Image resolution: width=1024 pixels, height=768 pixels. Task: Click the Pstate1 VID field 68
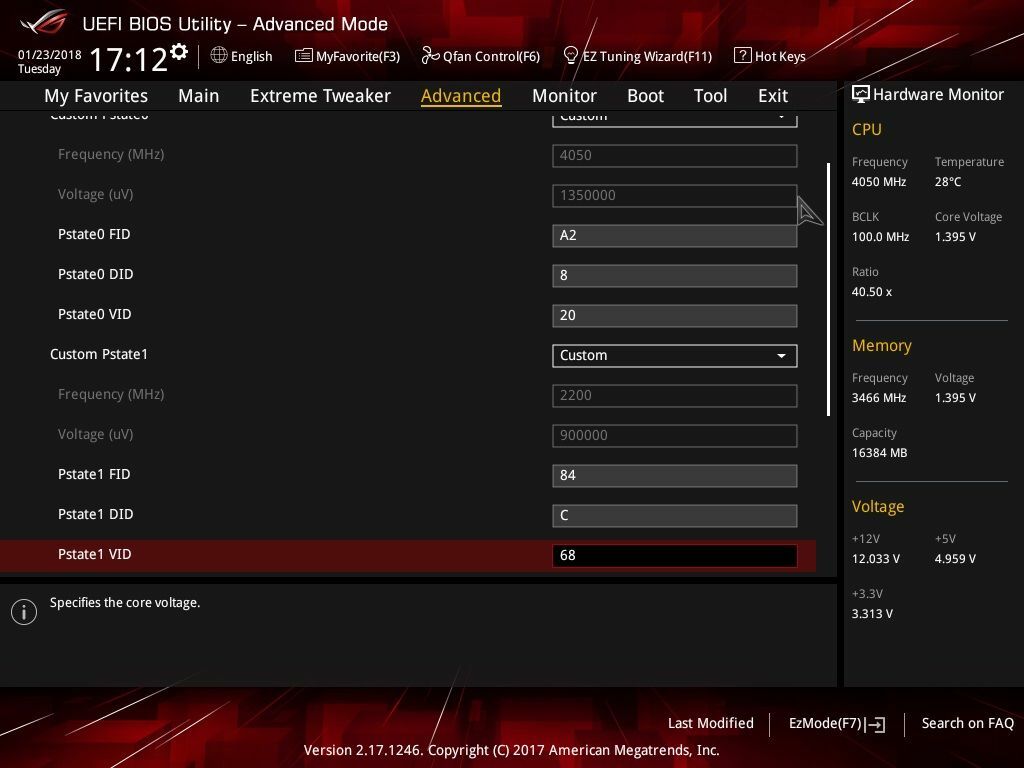tap(675, 556)
